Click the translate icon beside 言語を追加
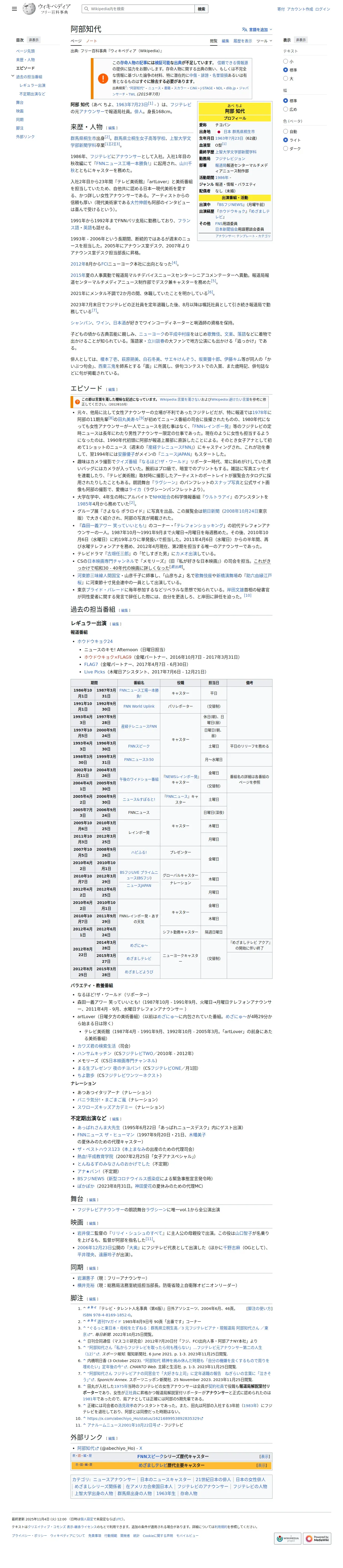 [x=244, y=29]
